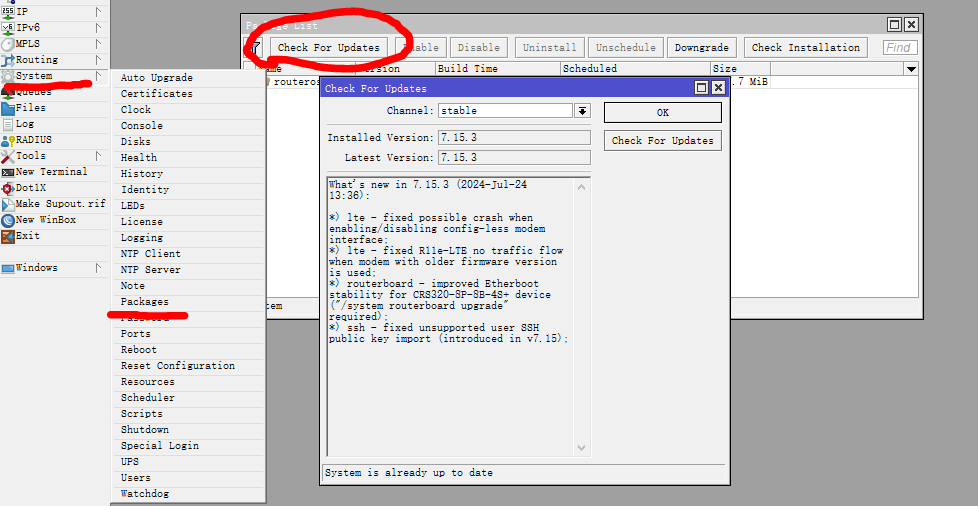Click the Unschedule button
This screenshot has height=506, width=978.
[626, 47]
